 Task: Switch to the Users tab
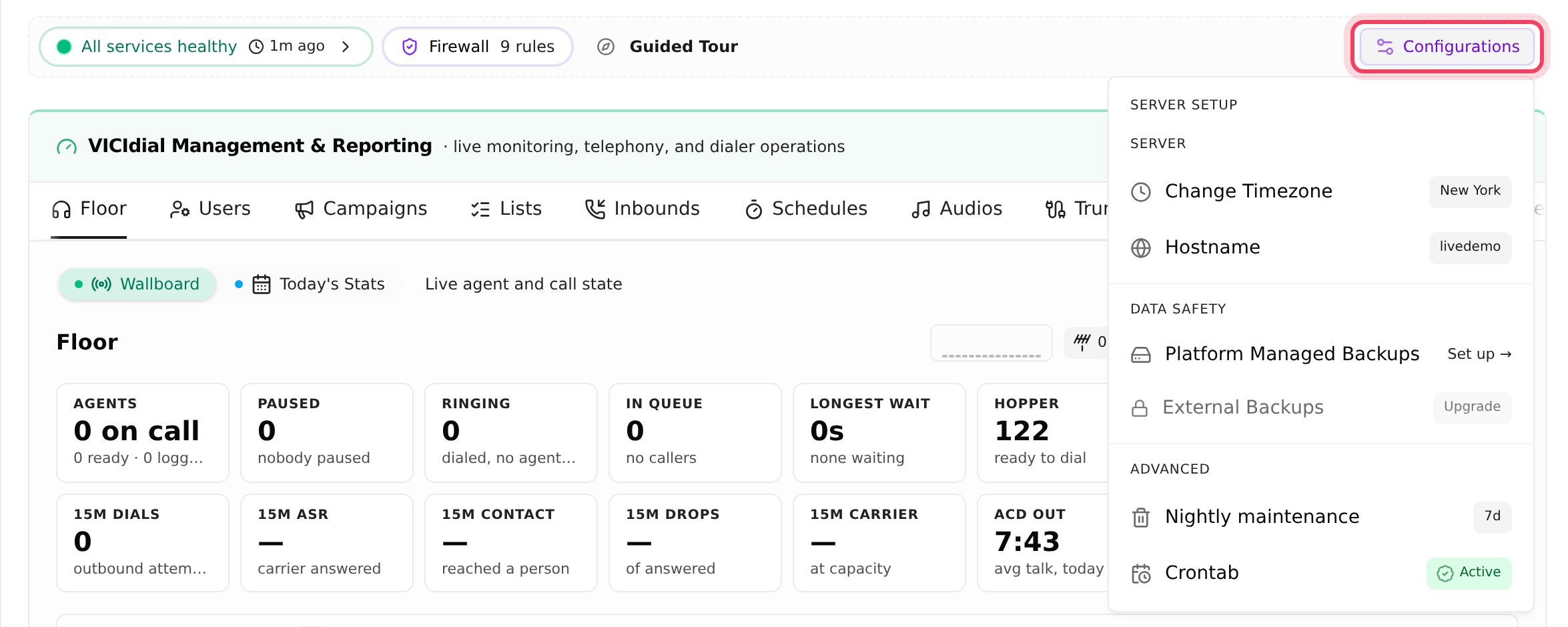[x=210, y=209]
